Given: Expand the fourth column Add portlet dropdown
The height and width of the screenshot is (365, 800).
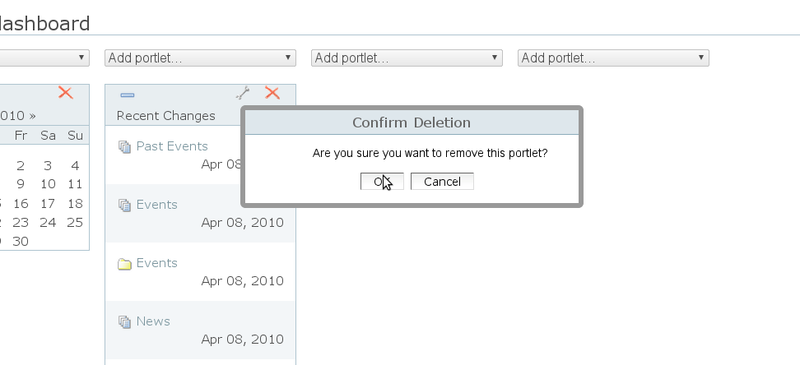Looking at the screenshot, I should (x=613, y=58).
